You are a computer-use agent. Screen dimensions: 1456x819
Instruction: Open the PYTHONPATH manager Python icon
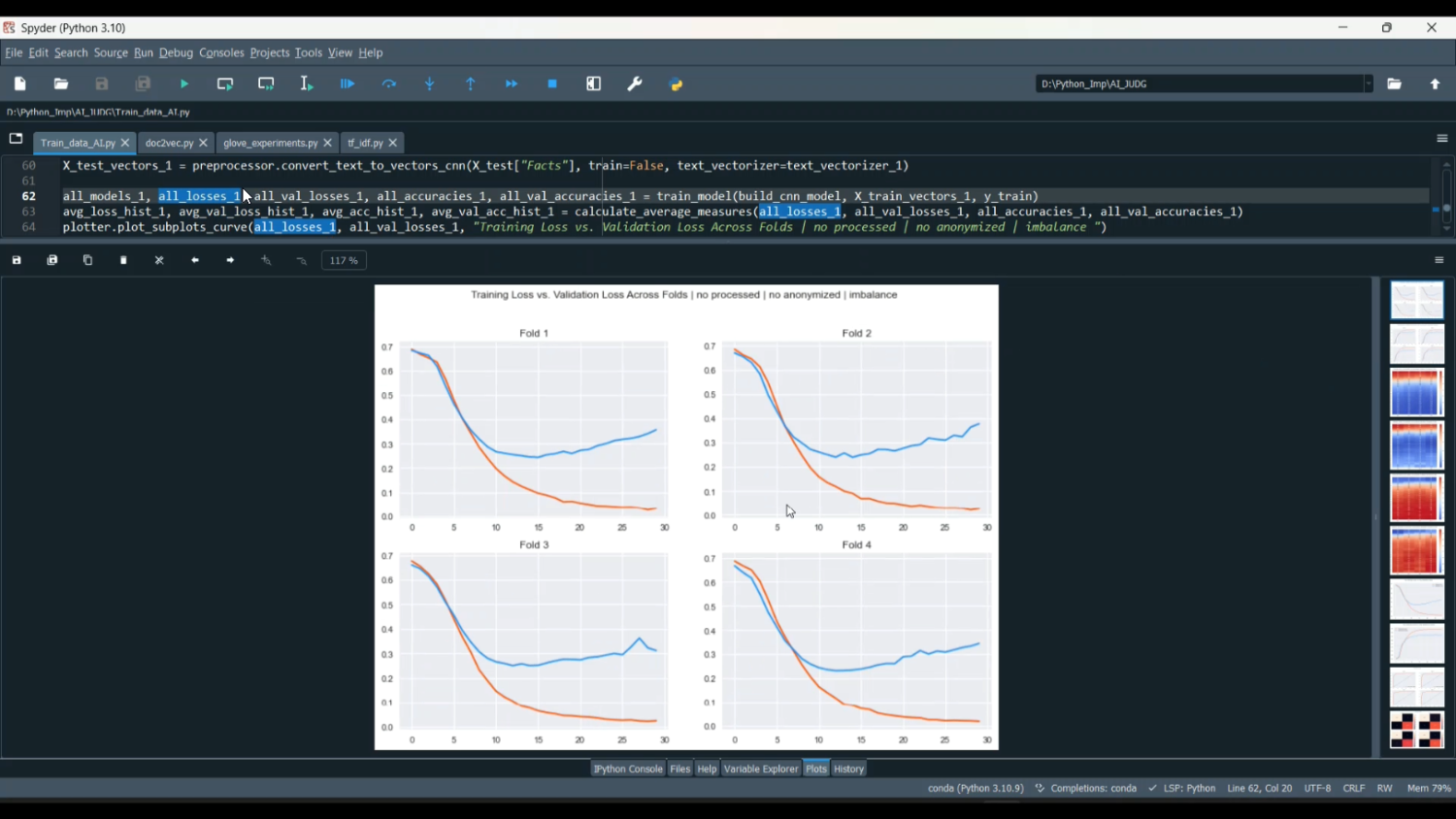pos(677,84)
